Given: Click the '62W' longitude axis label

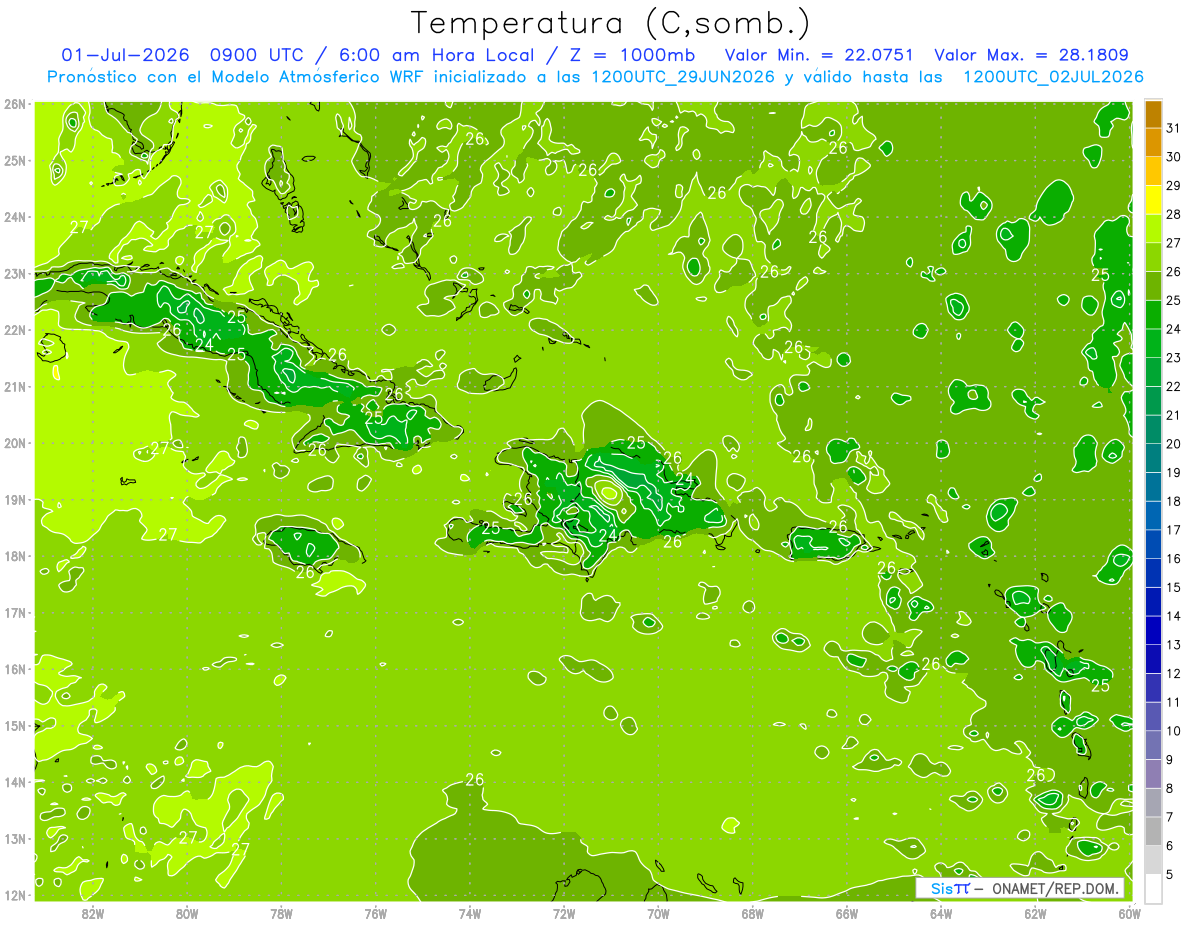Looking at the screenshot, I should (x=1035, y=913).
